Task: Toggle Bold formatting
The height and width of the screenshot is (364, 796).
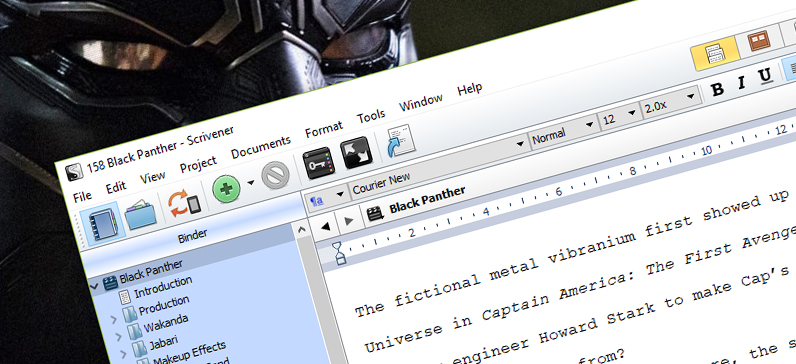Action: click(x=717, y=89)
